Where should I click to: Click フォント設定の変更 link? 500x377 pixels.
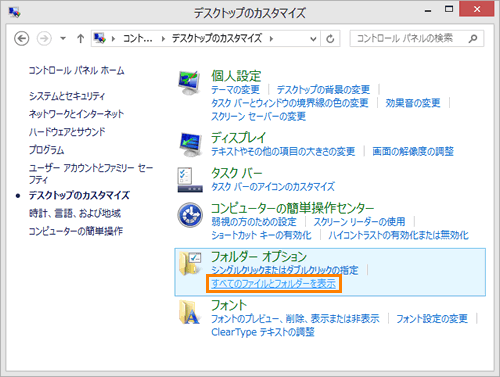432,319
